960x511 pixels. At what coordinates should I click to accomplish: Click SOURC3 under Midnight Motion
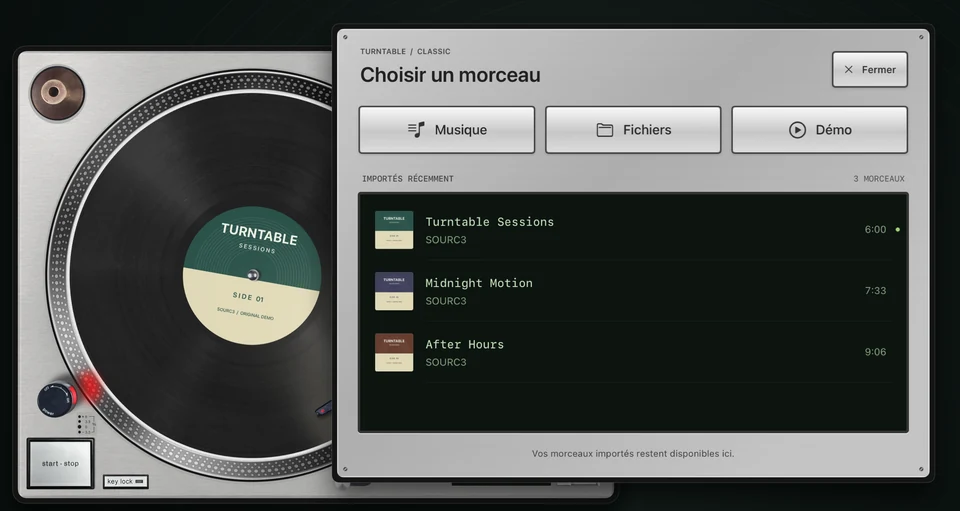(x=446, y=301)
